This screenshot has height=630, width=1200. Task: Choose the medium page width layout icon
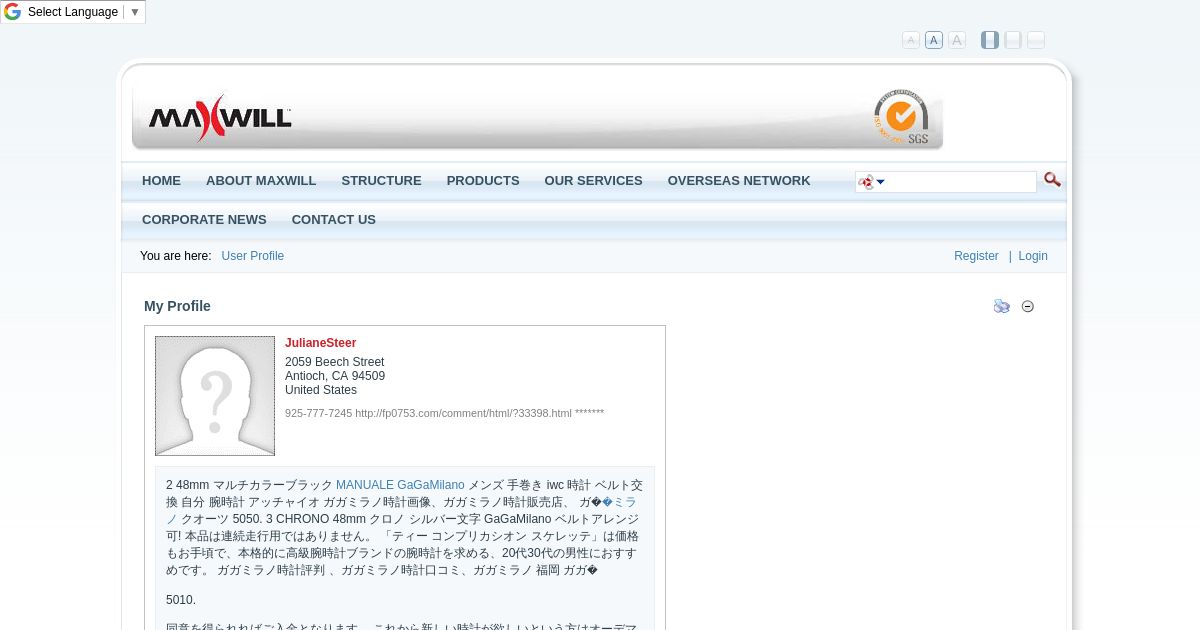click(1013, 40)
